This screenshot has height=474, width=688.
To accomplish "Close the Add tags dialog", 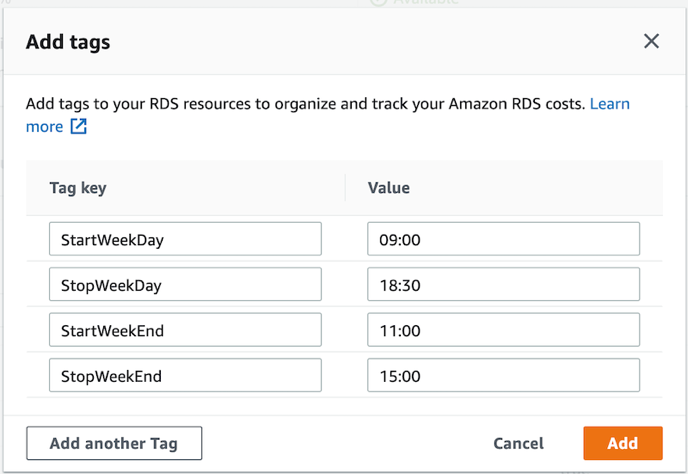I will (x=651, y=41).
